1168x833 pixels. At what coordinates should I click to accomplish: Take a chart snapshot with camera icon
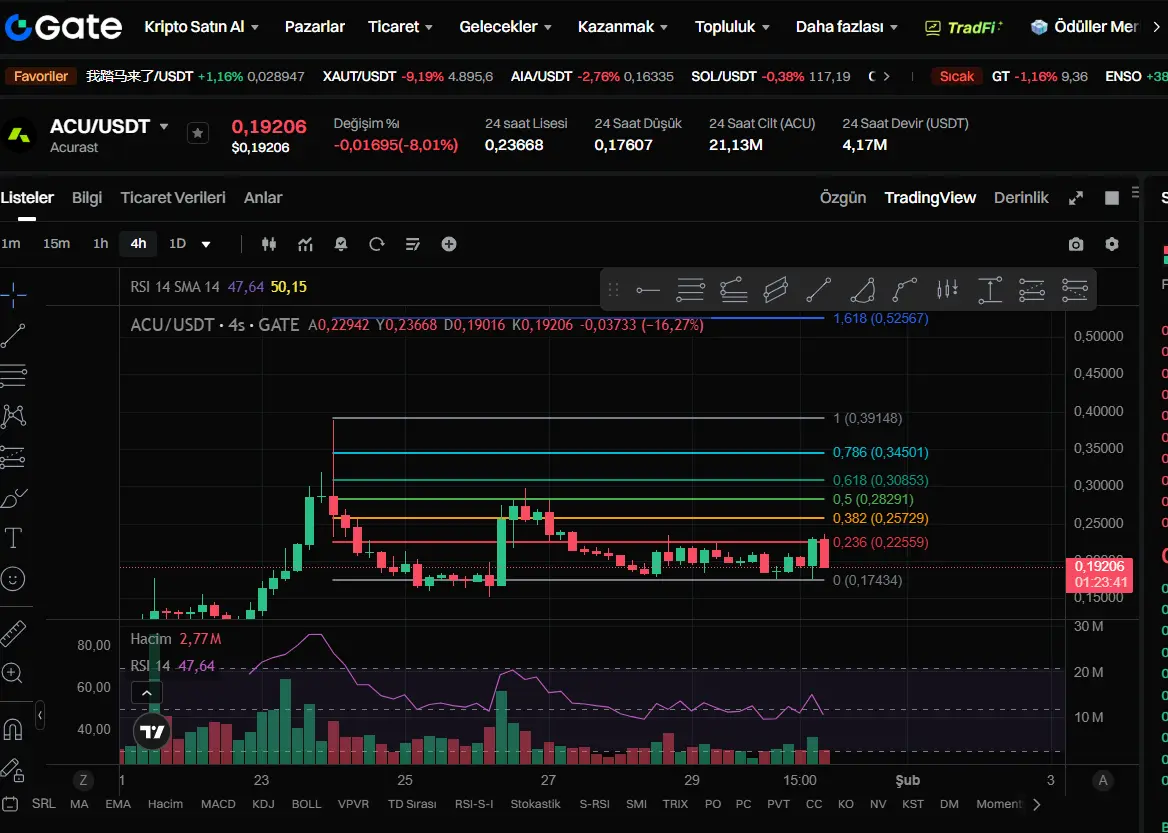pos(1076,244)
